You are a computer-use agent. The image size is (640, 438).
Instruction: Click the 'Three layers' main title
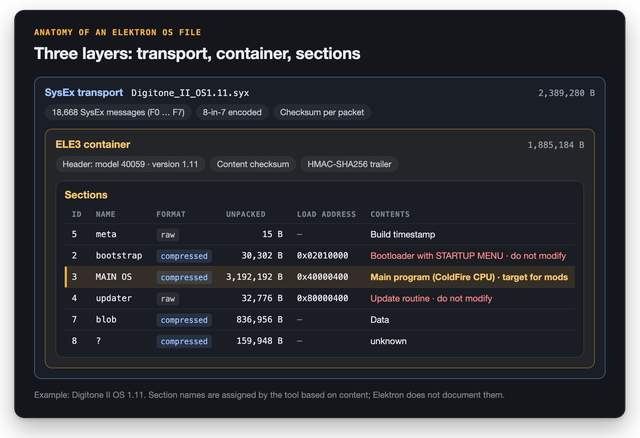197,53
